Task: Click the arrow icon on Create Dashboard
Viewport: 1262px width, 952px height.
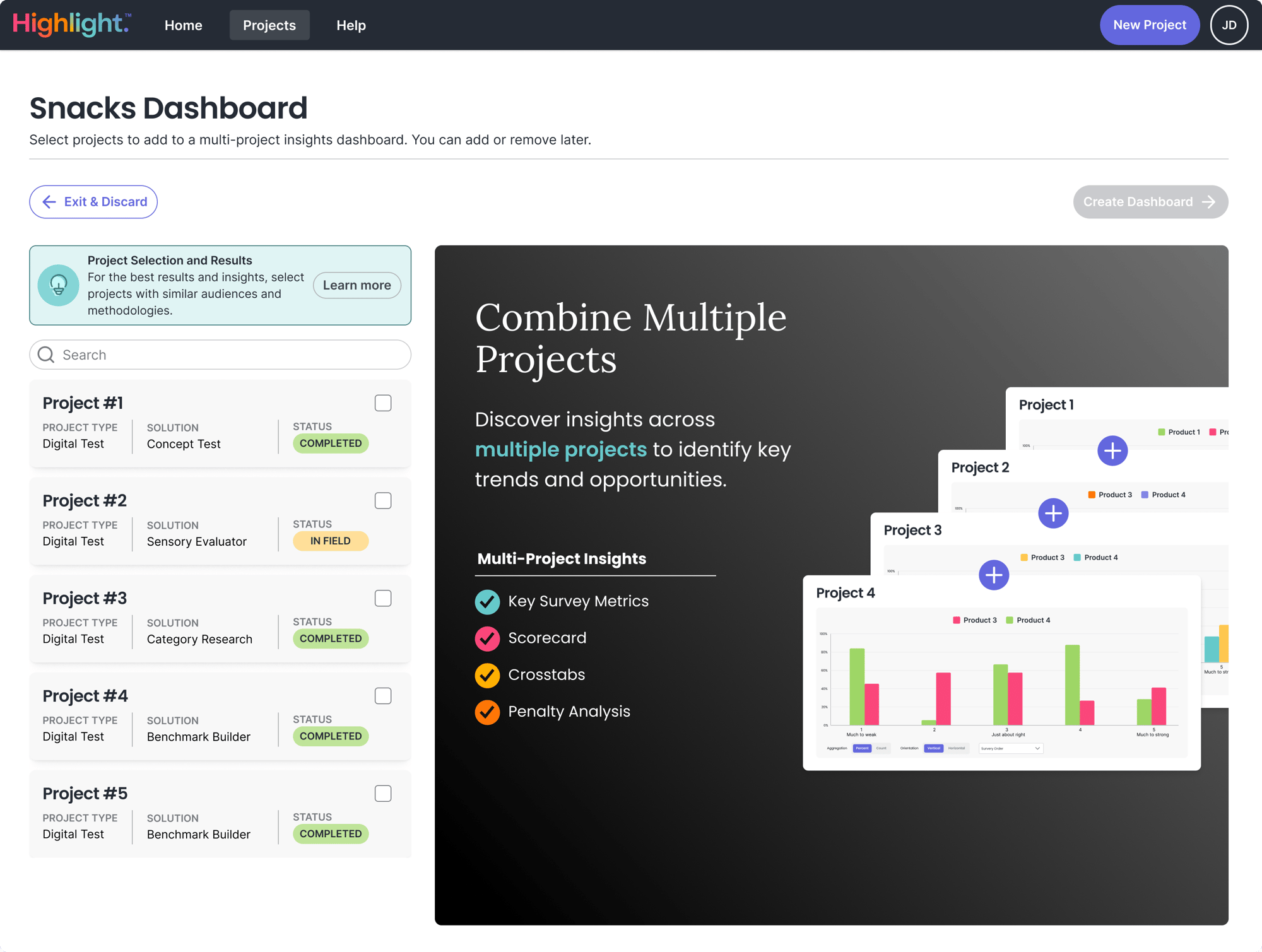Action: (1208, 202)
